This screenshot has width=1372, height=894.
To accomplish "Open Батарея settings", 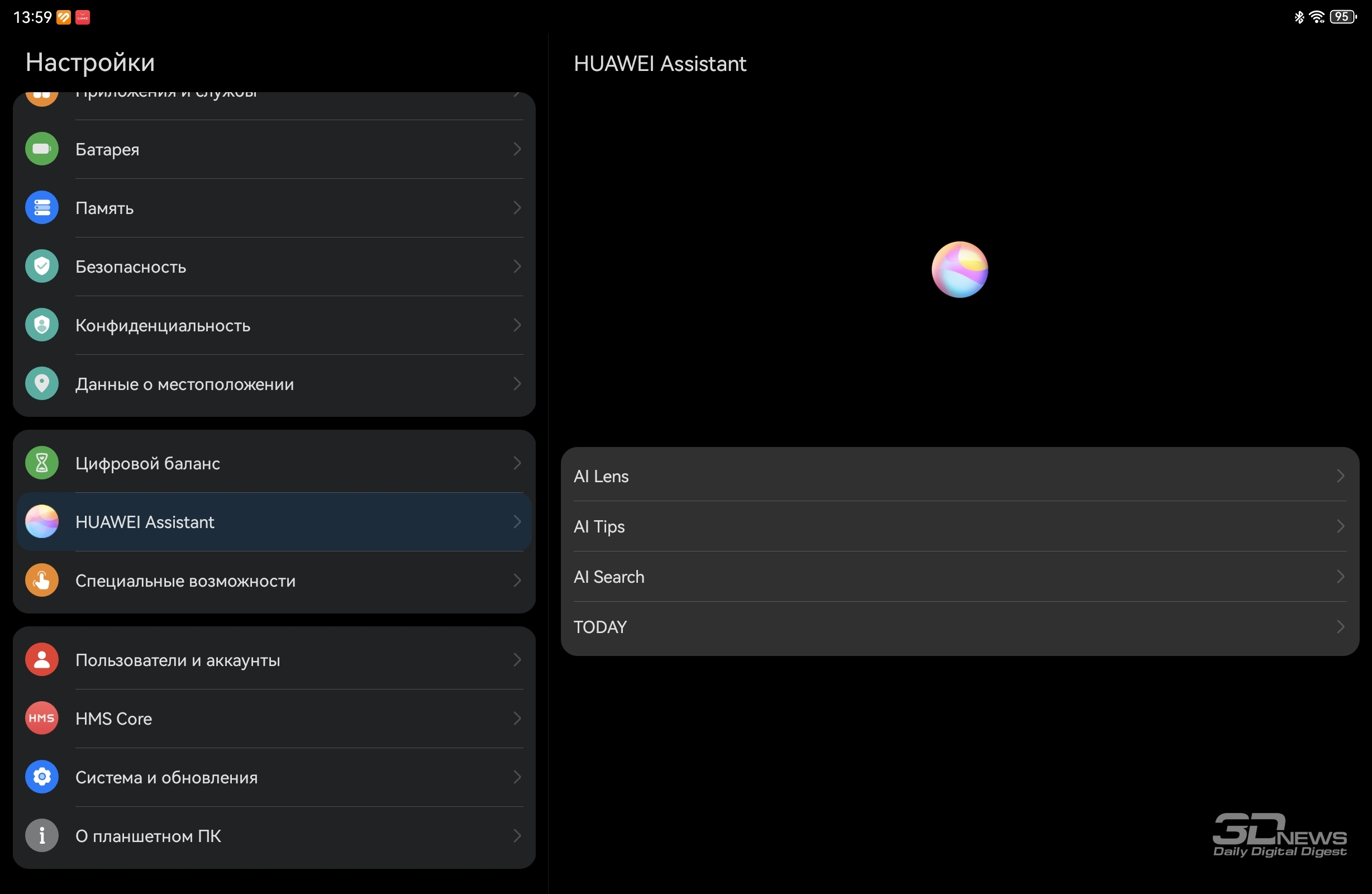I will (274, 149).
